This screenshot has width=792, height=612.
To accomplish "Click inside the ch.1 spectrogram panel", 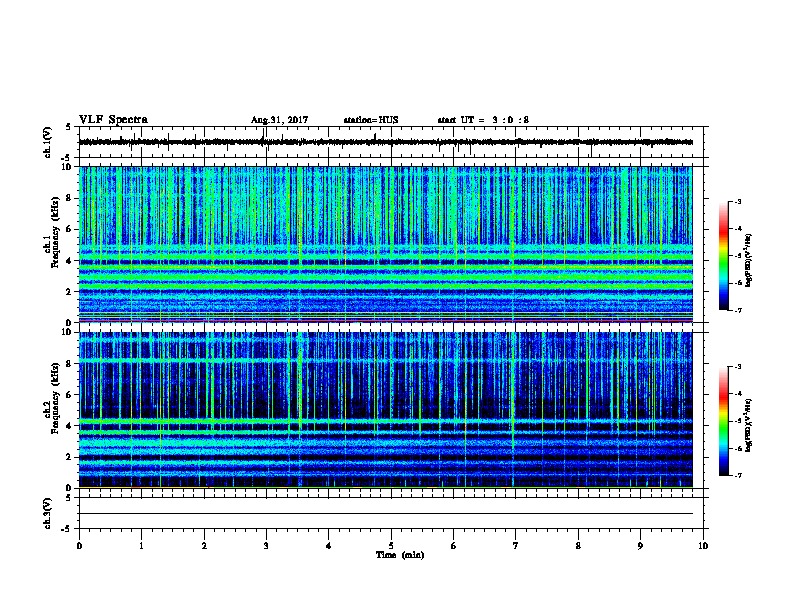I will (386, 244).
